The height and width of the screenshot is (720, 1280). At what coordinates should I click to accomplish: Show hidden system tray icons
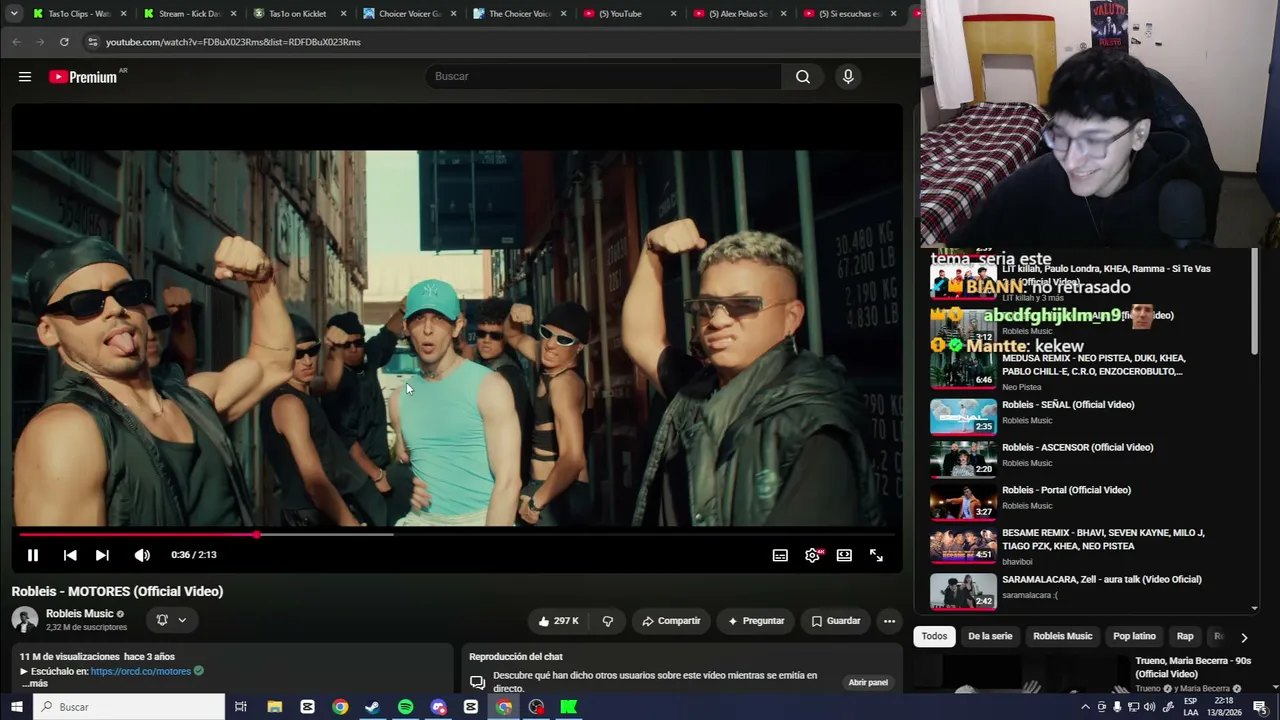[x=1085, y=707]
